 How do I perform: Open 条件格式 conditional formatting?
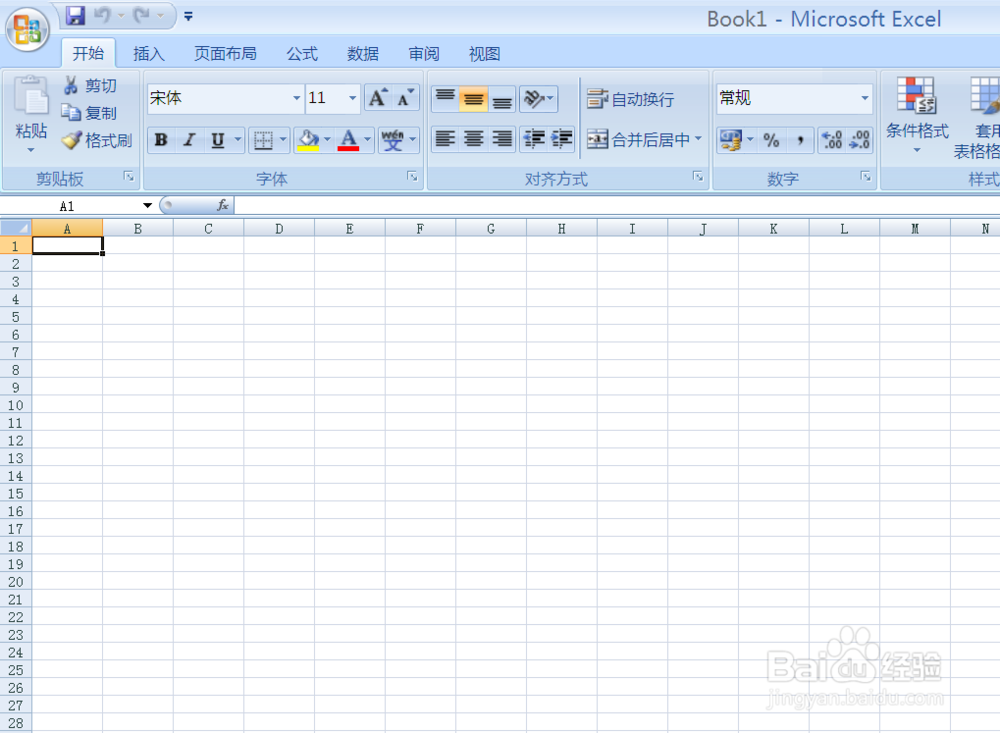click(x=916, y=115)
